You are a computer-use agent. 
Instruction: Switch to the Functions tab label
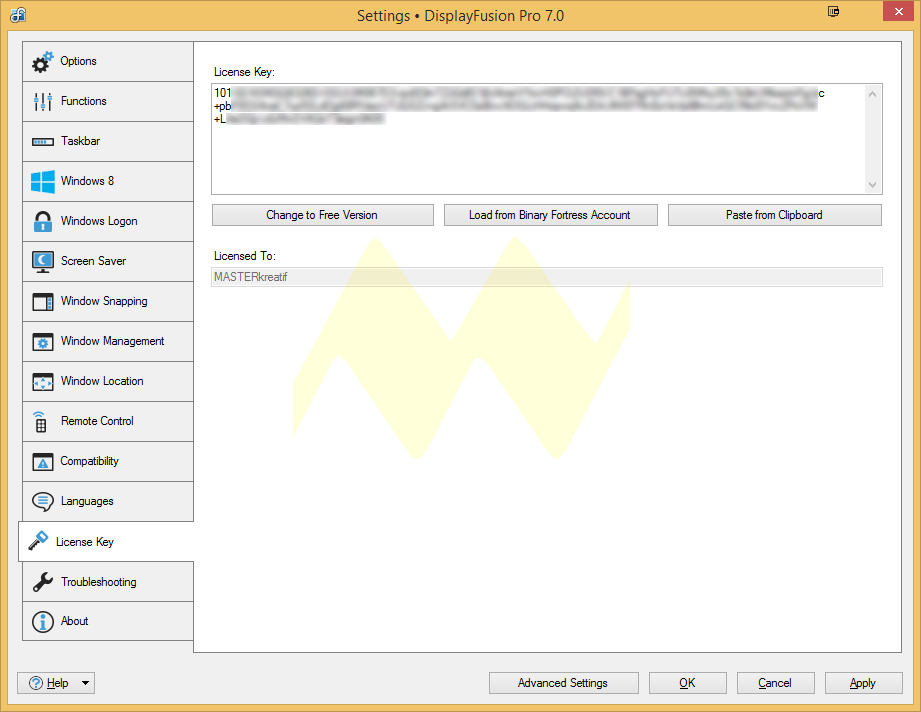(x=84, y=101)
